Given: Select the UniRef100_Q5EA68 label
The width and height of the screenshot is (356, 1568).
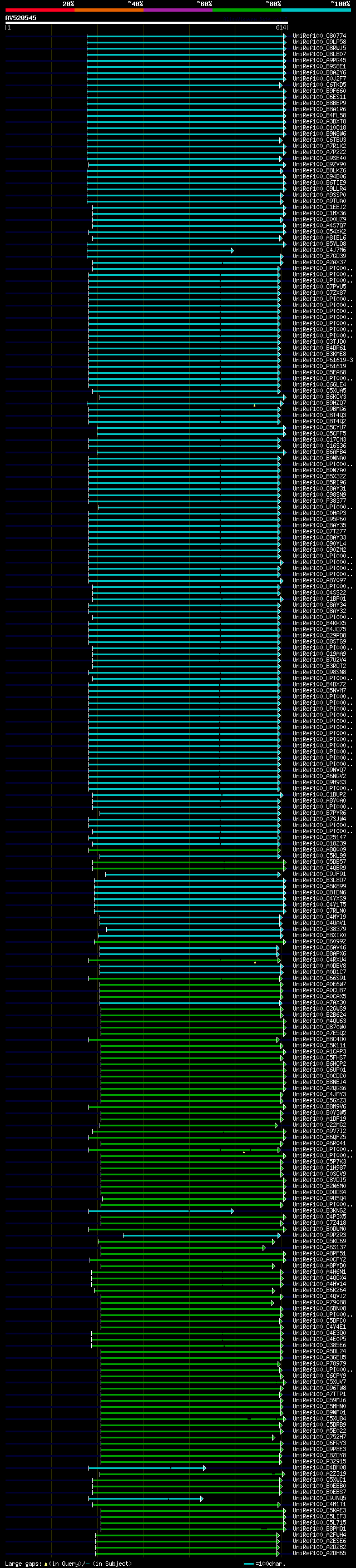Looking at the screenshot, I should 319,373.
